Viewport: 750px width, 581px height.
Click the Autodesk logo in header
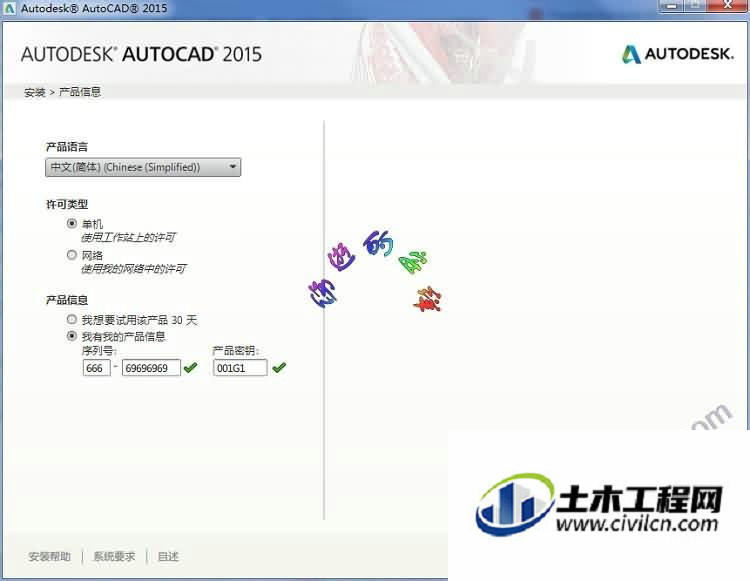677,54
